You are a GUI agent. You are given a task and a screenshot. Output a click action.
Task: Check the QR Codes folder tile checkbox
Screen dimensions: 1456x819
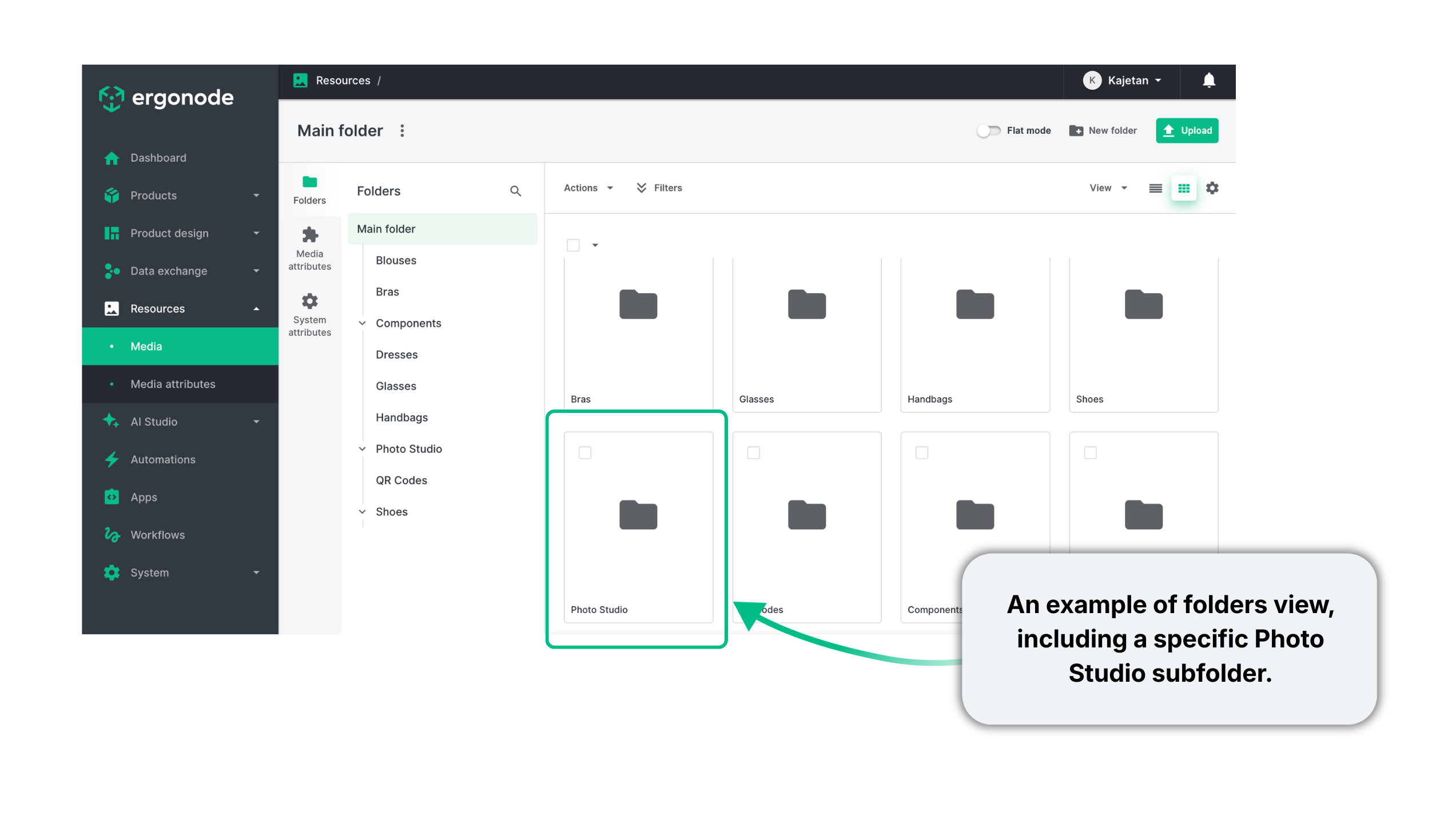[x=754, y=453]
